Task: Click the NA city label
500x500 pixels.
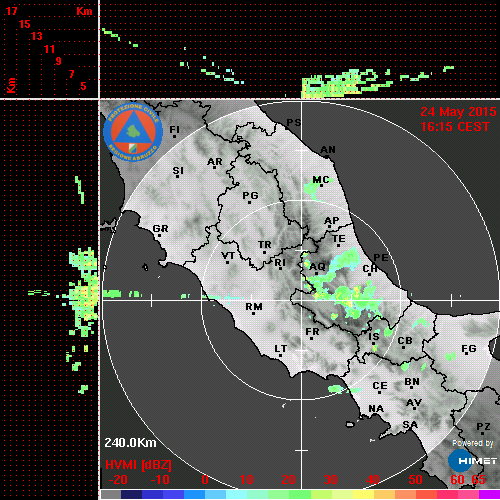Action: pos(376,409)
